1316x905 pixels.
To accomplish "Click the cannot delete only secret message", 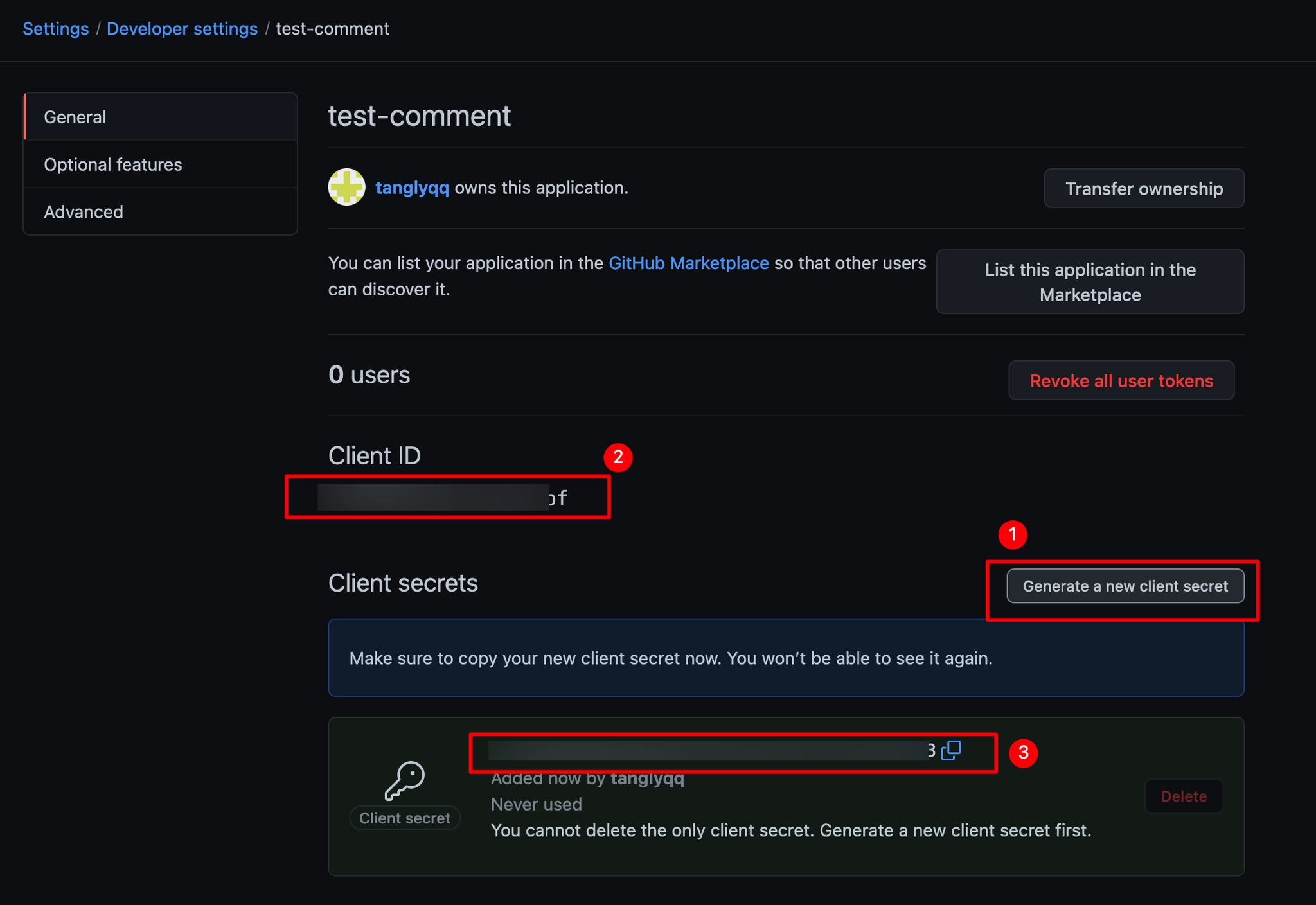I will pyautogui.click(x=791, y=830).
